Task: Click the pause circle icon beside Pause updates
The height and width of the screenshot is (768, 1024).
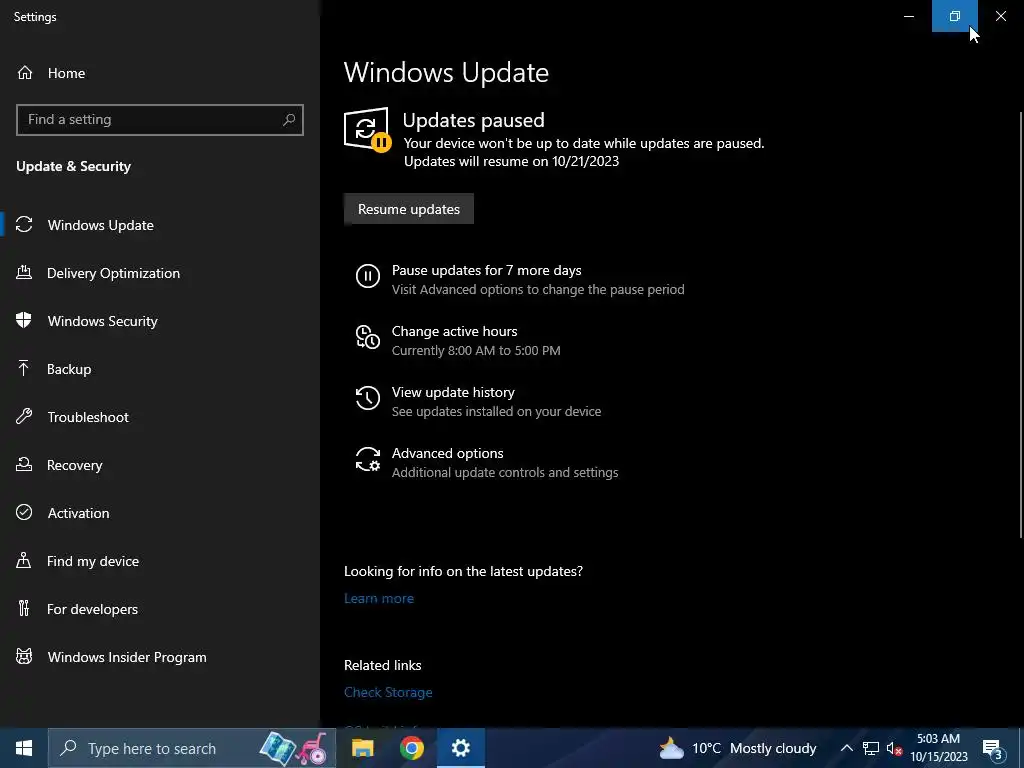Action: [x=368, y=276]
